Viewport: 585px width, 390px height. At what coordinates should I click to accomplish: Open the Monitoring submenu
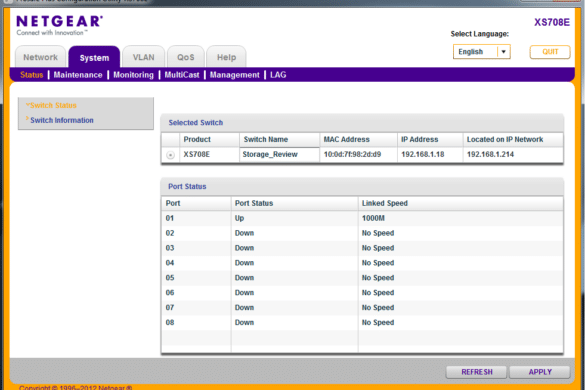point(134,75)
